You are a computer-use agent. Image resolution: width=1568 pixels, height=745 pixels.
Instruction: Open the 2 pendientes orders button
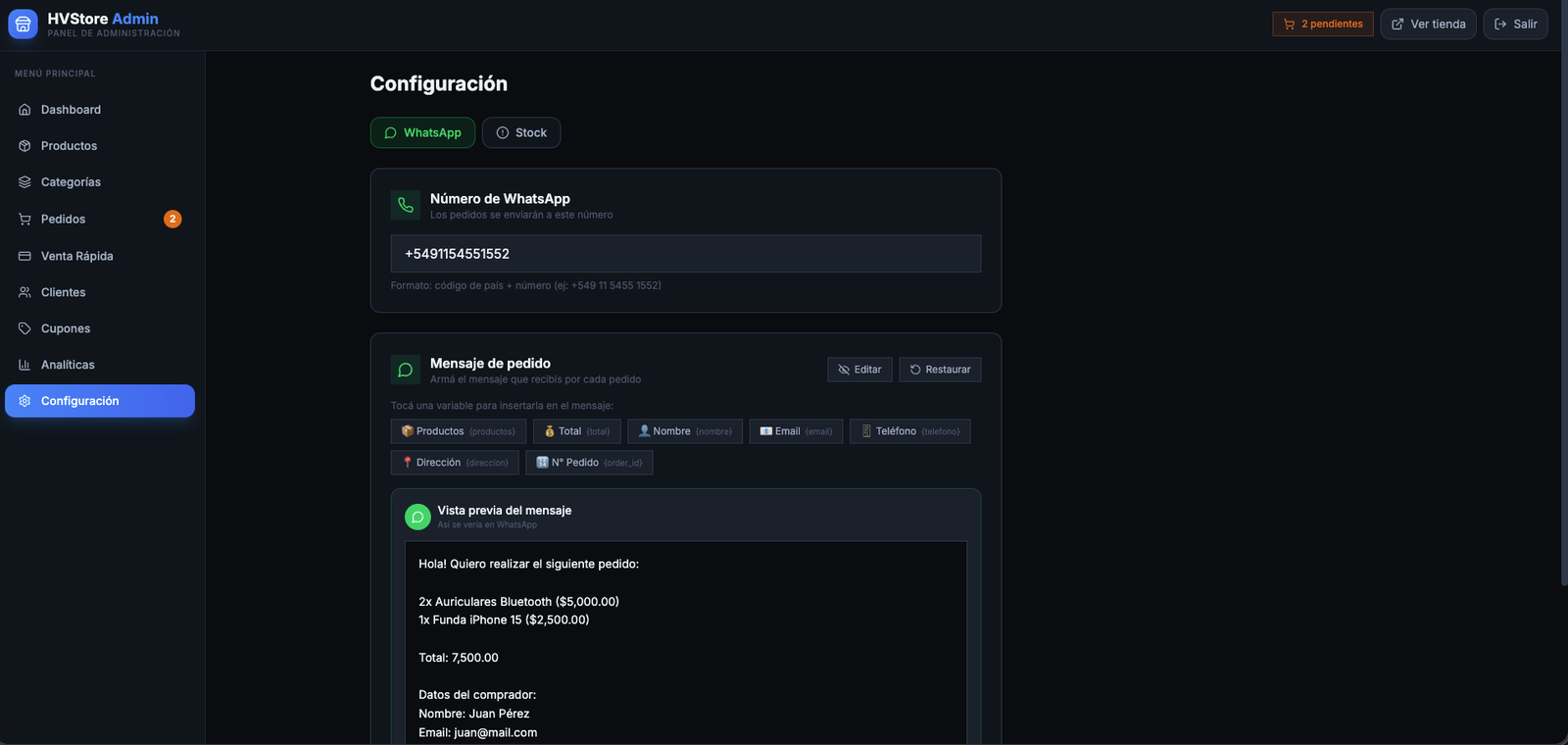point(1323,25)
